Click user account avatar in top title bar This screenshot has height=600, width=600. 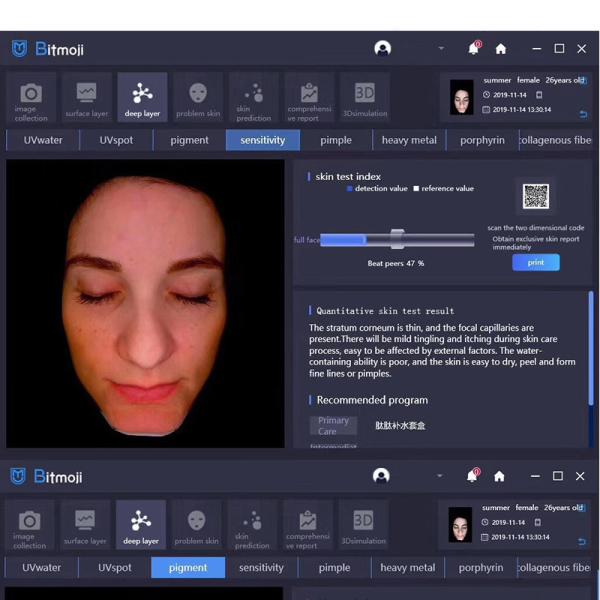click(382, 49)
